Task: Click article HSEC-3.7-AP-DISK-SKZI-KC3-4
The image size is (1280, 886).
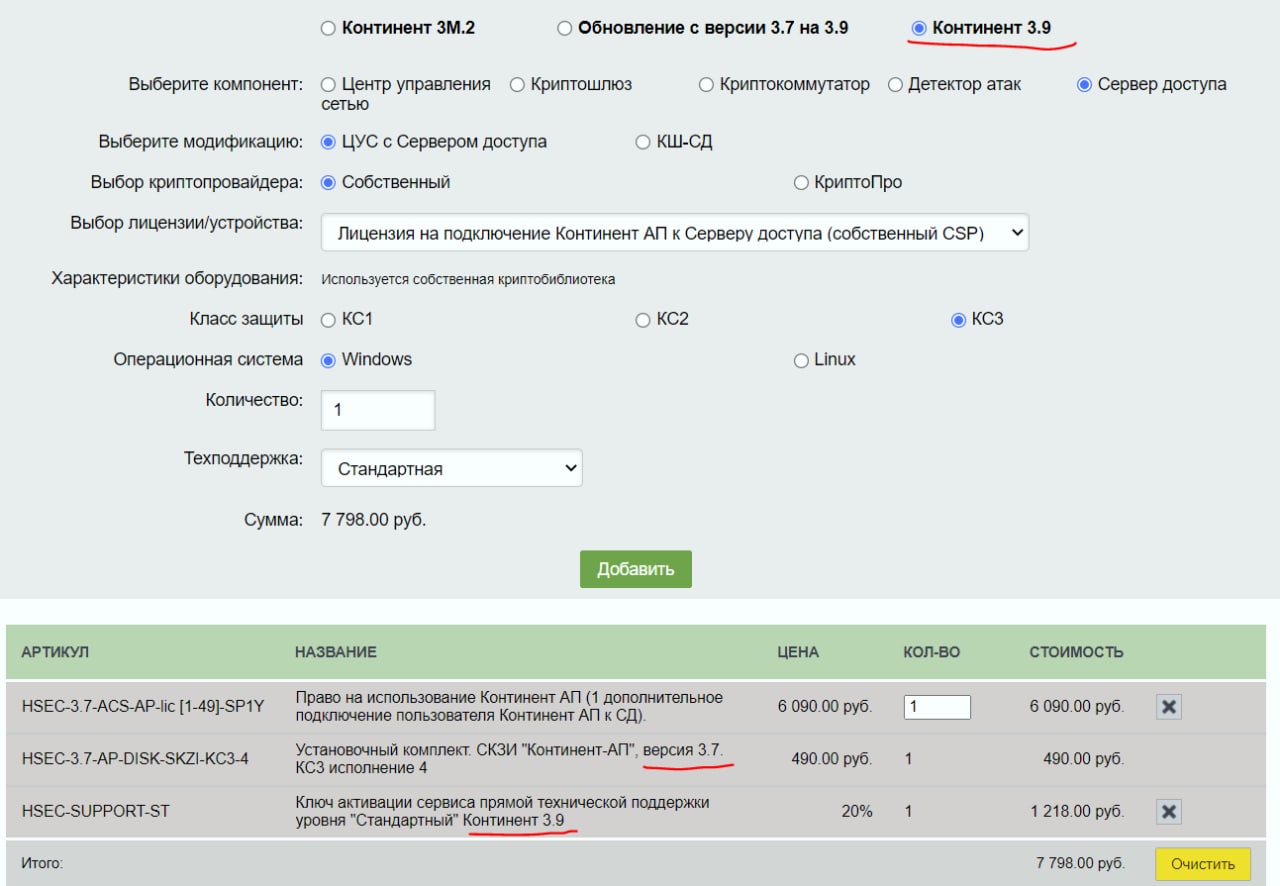Action: (x=135, y=759)
